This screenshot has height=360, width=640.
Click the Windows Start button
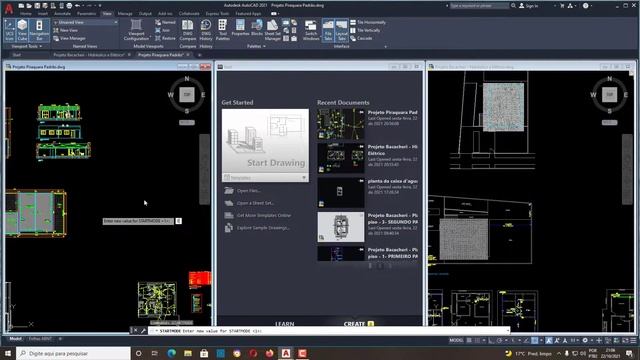click(8, 353)
